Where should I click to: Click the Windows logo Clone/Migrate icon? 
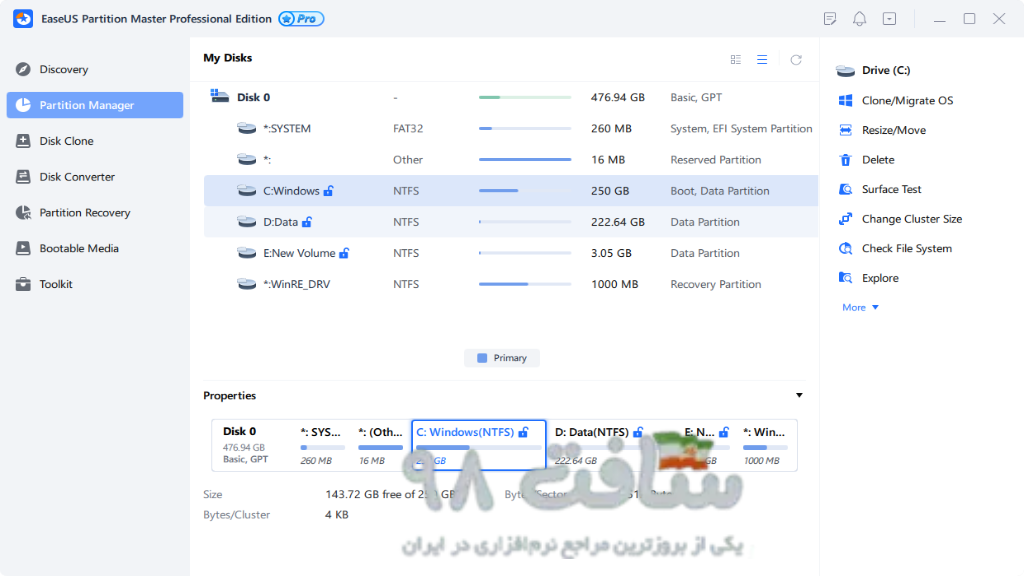[x=845, y=101]
